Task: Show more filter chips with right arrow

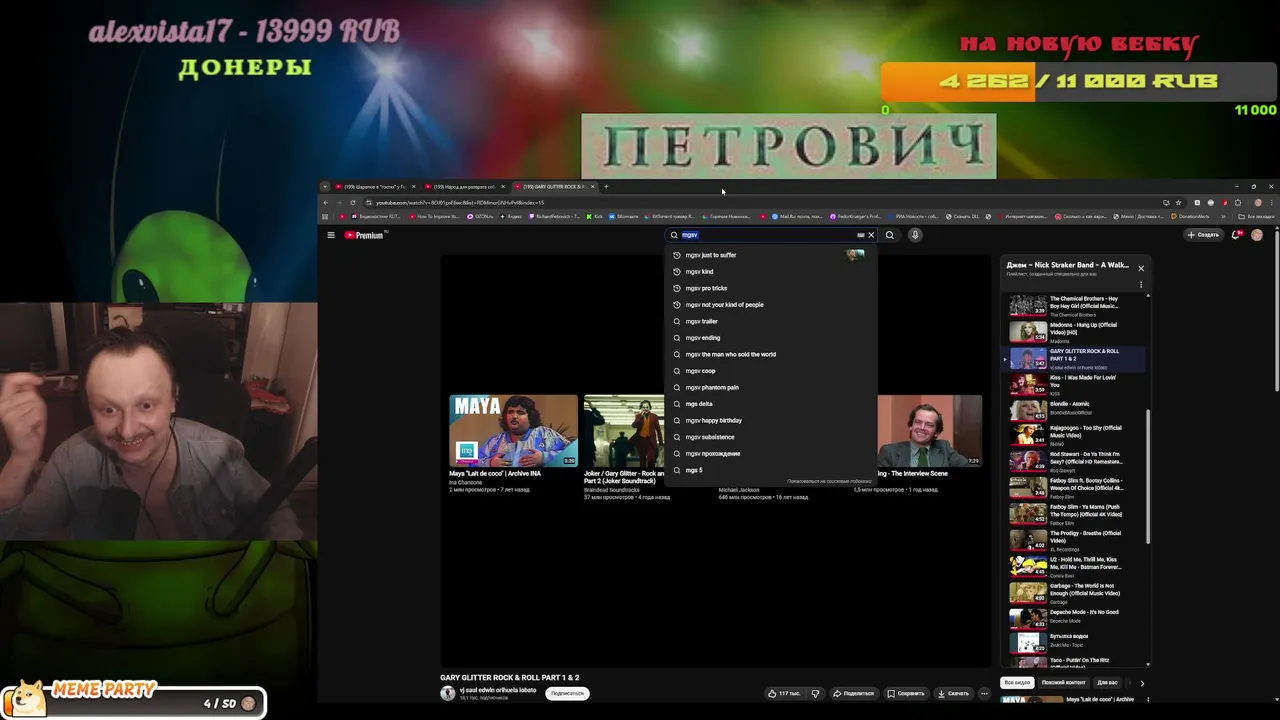Action: [x=1142, y=683]
